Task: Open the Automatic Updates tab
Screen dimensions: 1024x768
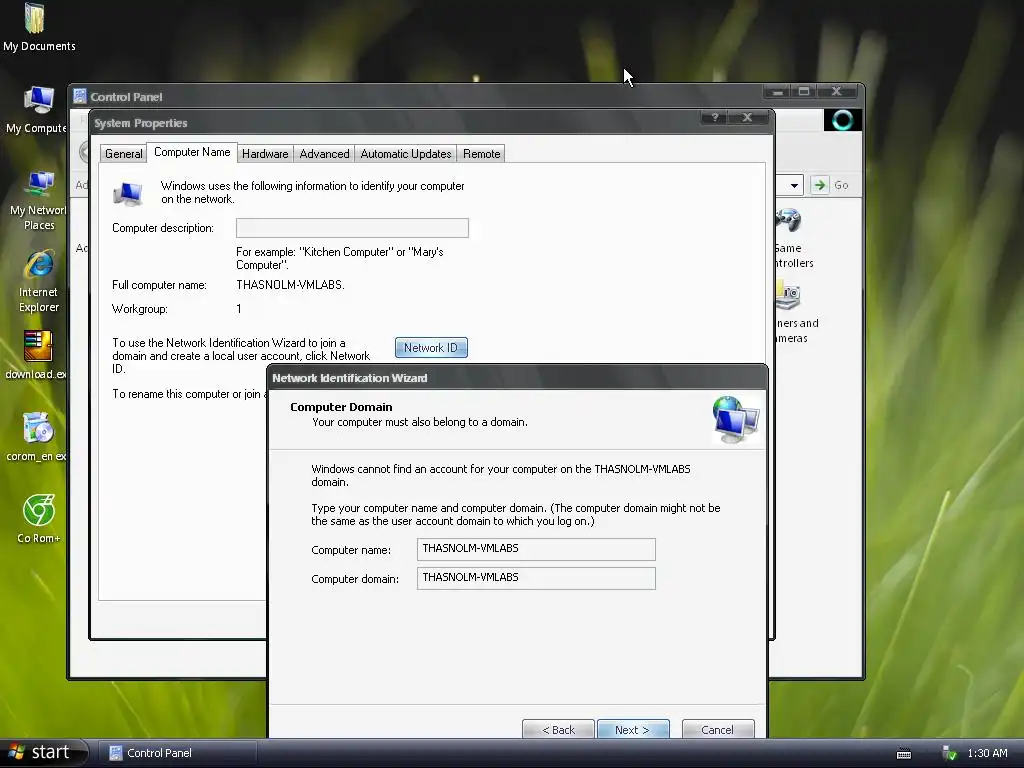Action: [x=406, y=154]
